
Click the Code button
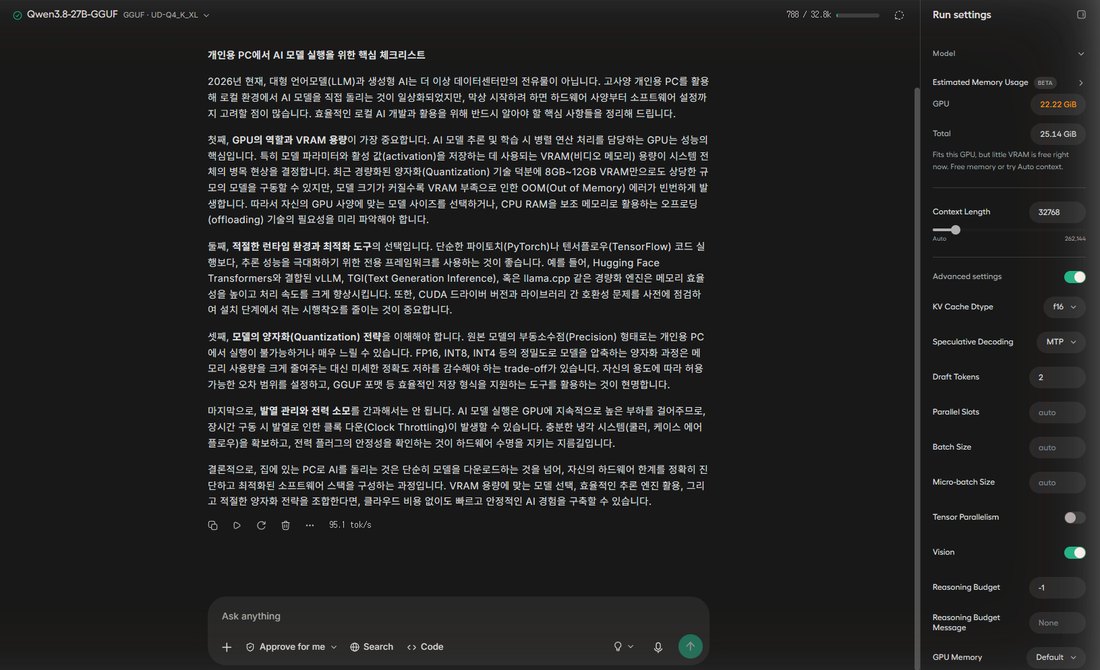(x=425, y=647)
